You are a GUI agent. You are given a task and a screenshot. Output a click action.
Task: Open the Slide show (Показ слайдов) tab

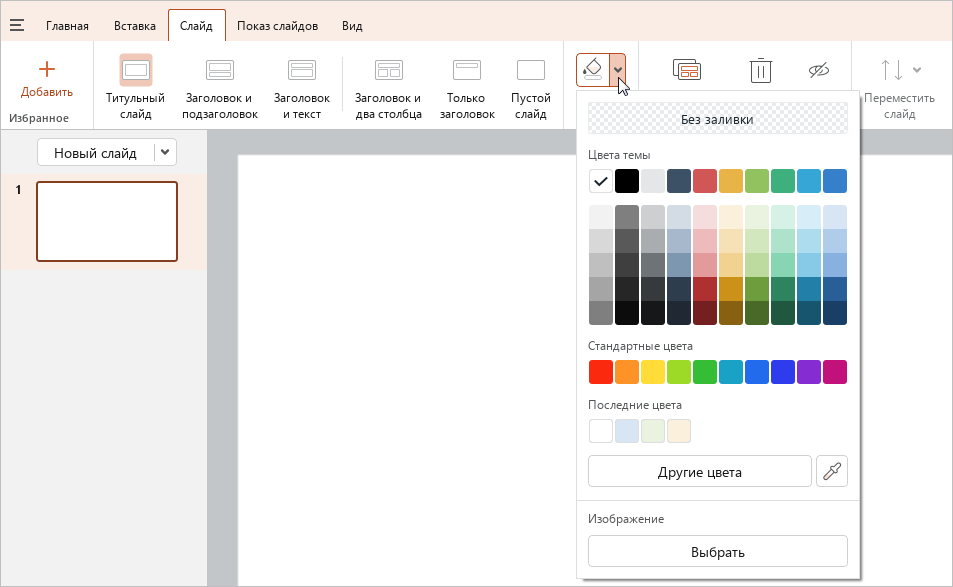277,26
